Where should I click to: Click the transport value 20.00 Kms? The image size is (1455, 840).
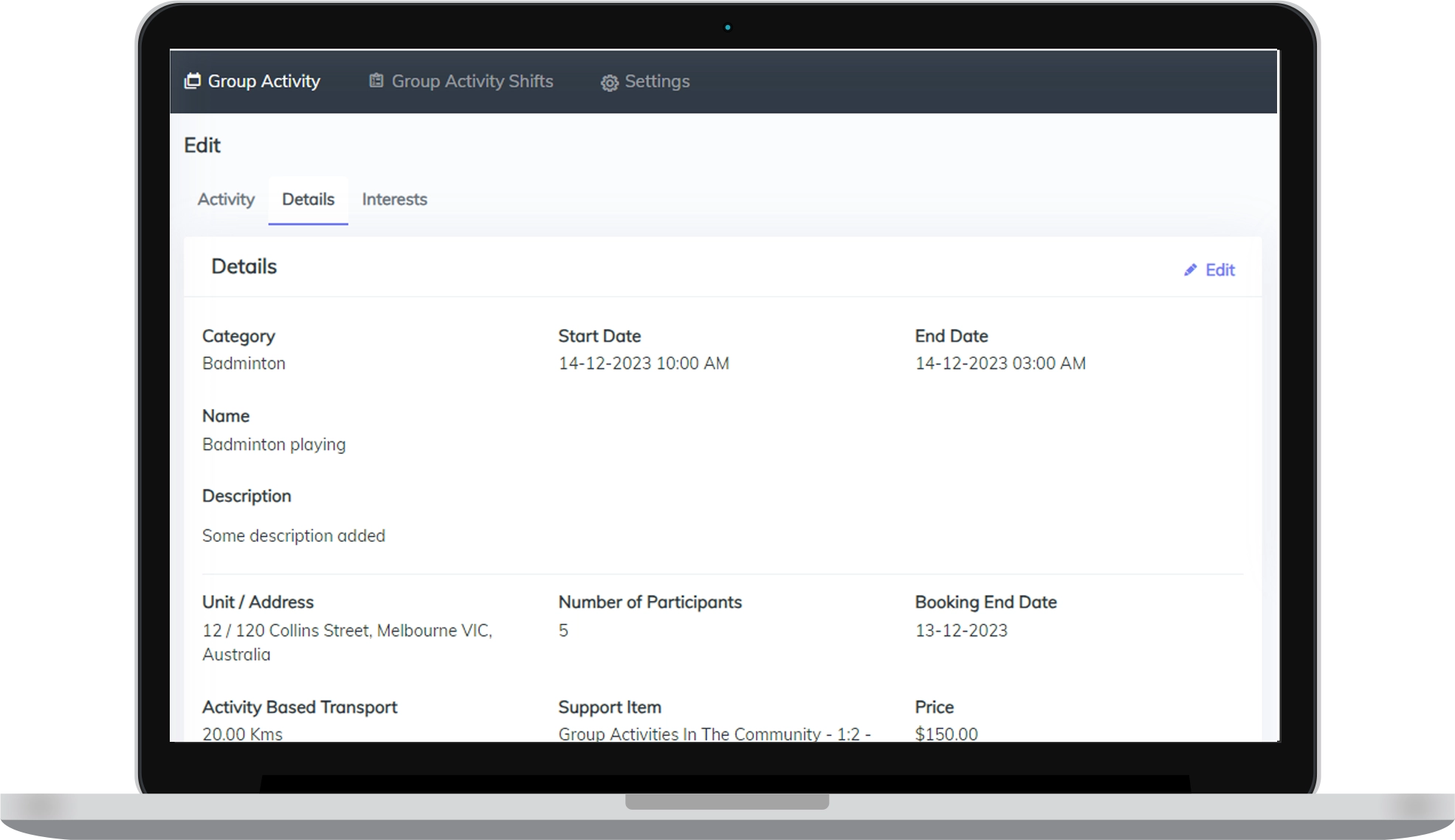[242, 734]
